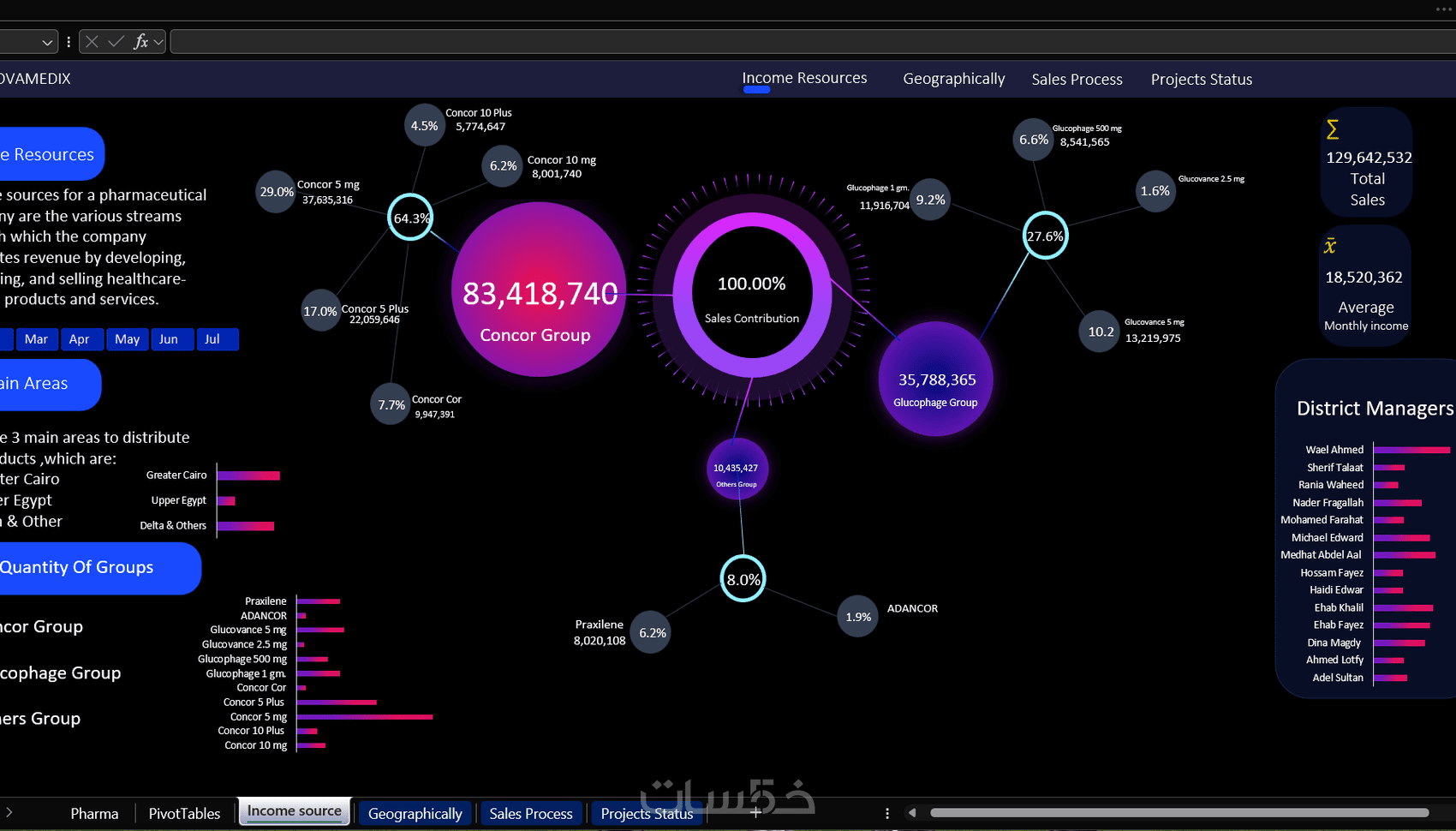Filter by the May month button

click(x=128, y=339)
